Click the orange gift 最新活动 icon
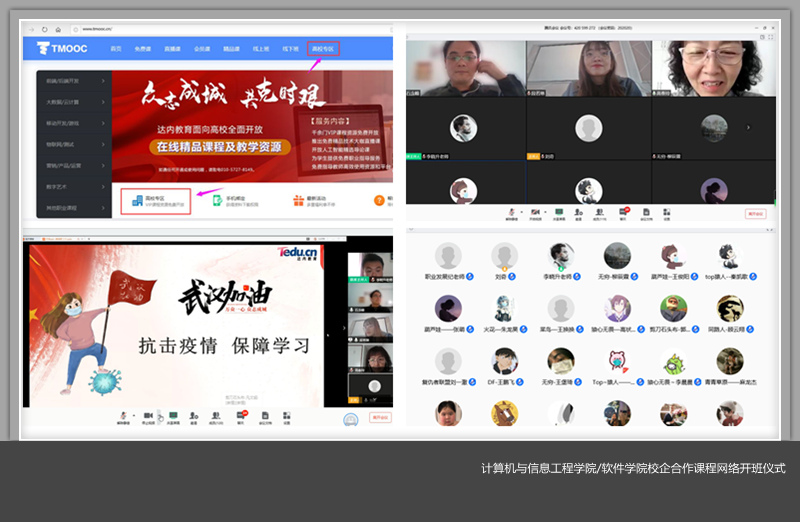This screenshot has height=522, width=800. [298, 200]
